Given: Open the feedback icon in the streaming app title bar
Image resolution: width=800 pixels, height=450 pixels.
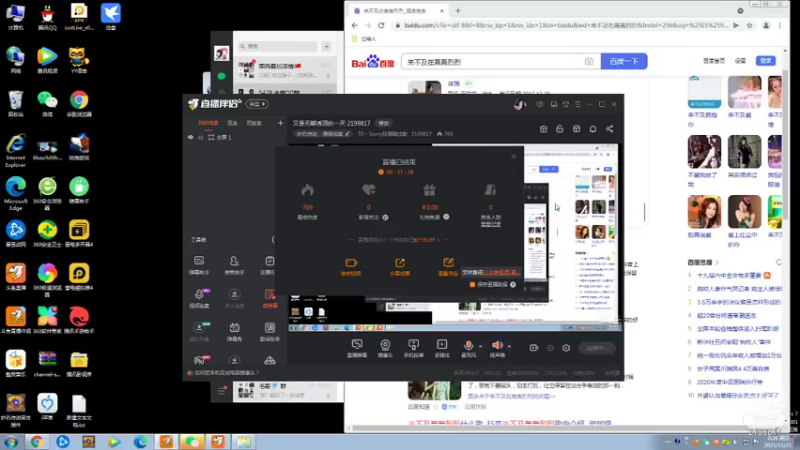Looking at the screenshot, I should (x=539, y=104).
